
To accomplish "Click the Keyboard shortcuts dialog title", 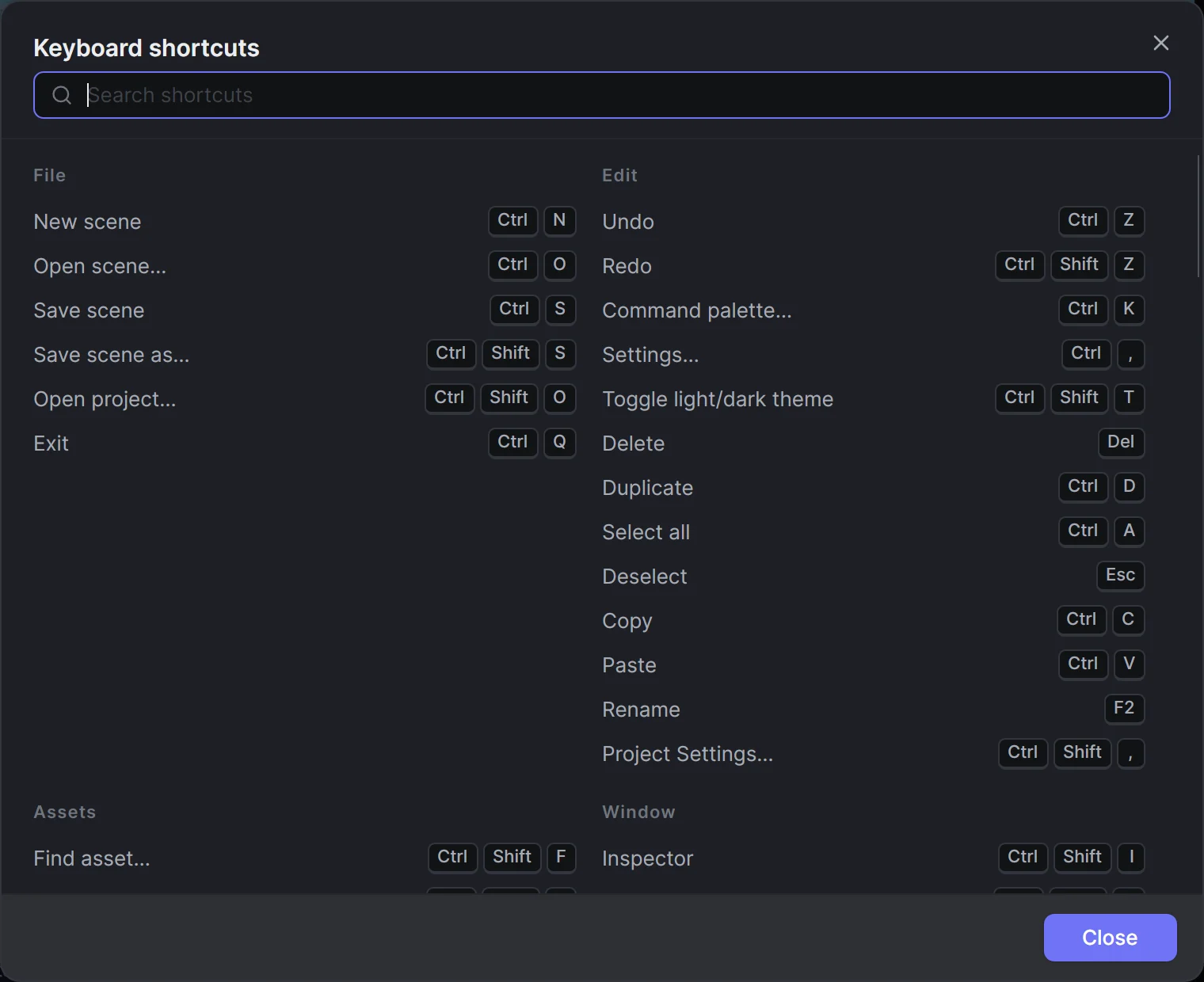I will coord(147,48).
